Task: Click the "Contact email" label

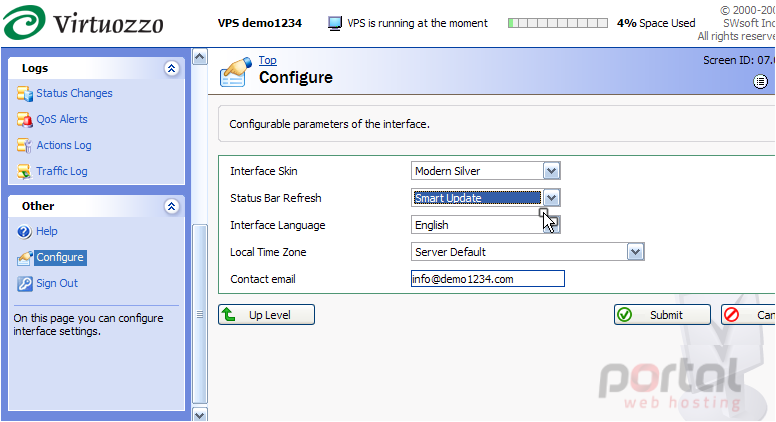Action: click(263, 279)
